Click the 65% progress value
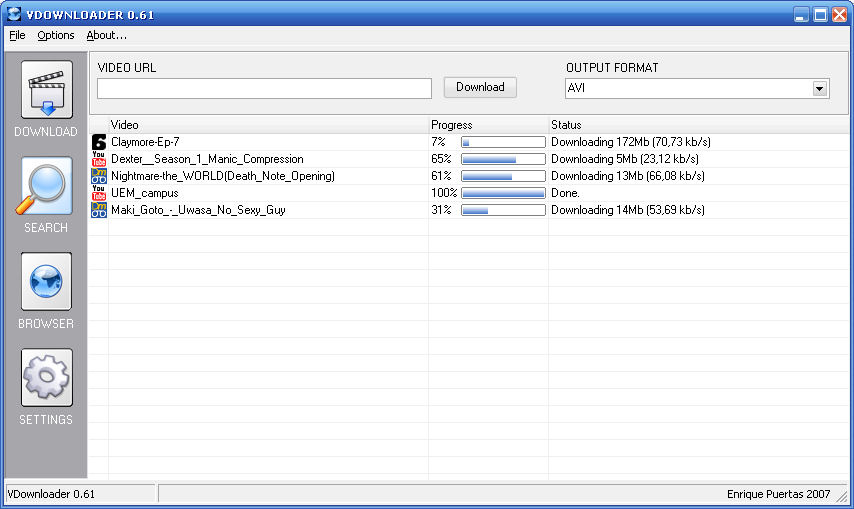The image size is (854, 509). (441, 159)
